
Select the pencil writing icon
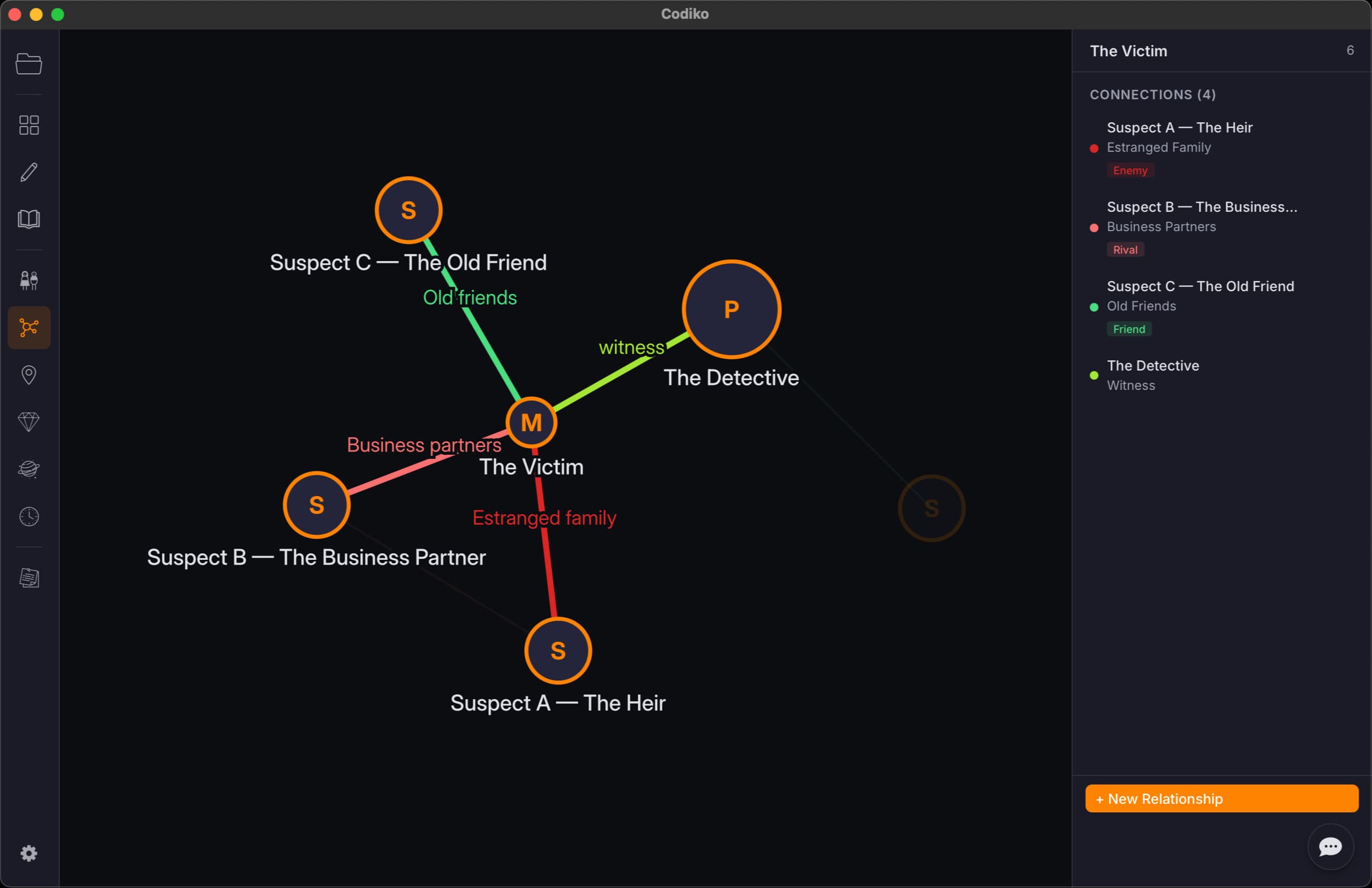(x=29, y=172)
